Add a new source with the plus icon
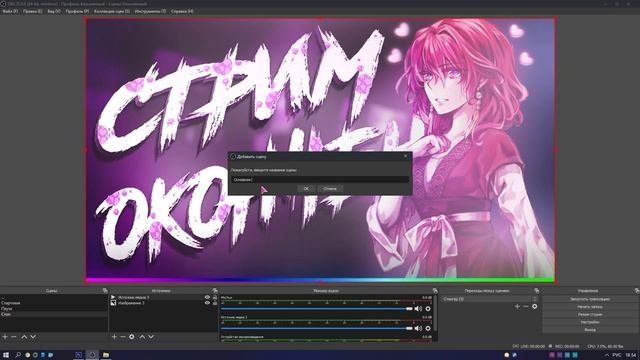Viewport: 640px width, 360px height. click(114, 337)
